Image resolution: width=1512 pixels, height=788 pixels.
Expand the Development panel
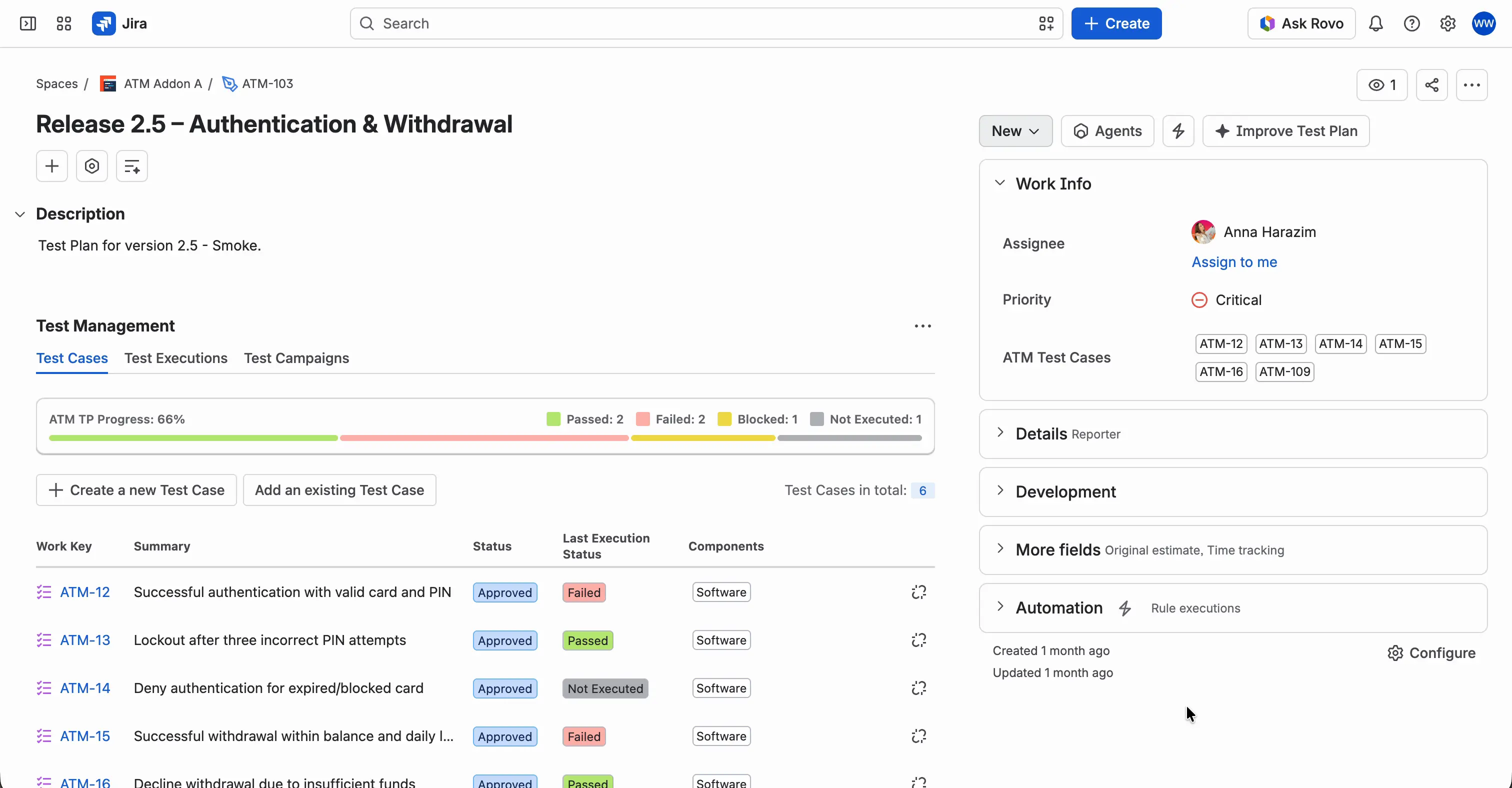999,491
